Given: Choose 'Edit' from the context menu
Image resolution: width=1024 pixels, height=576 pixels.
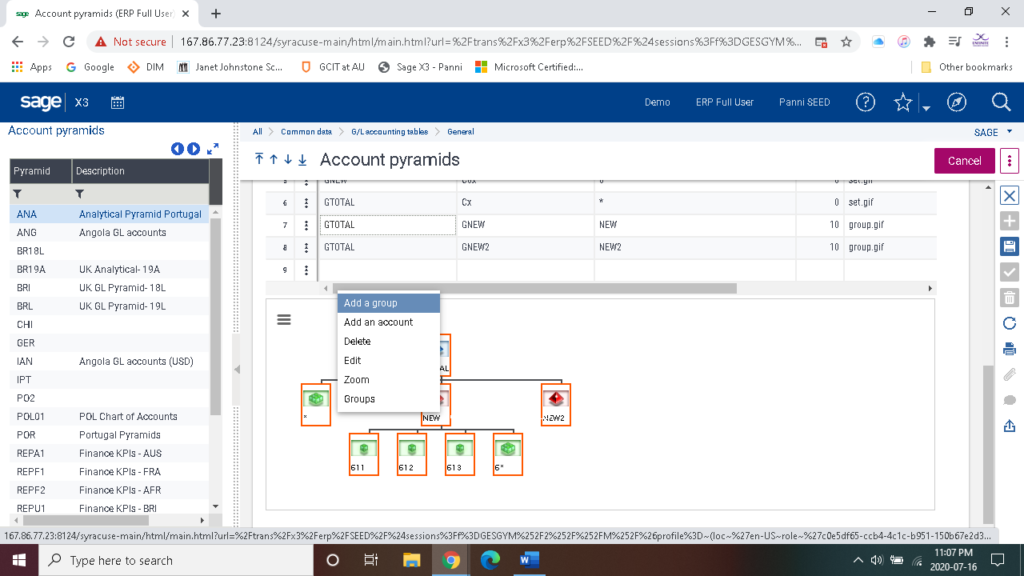Looking at the screenshot, I should [x=352, y=360].
